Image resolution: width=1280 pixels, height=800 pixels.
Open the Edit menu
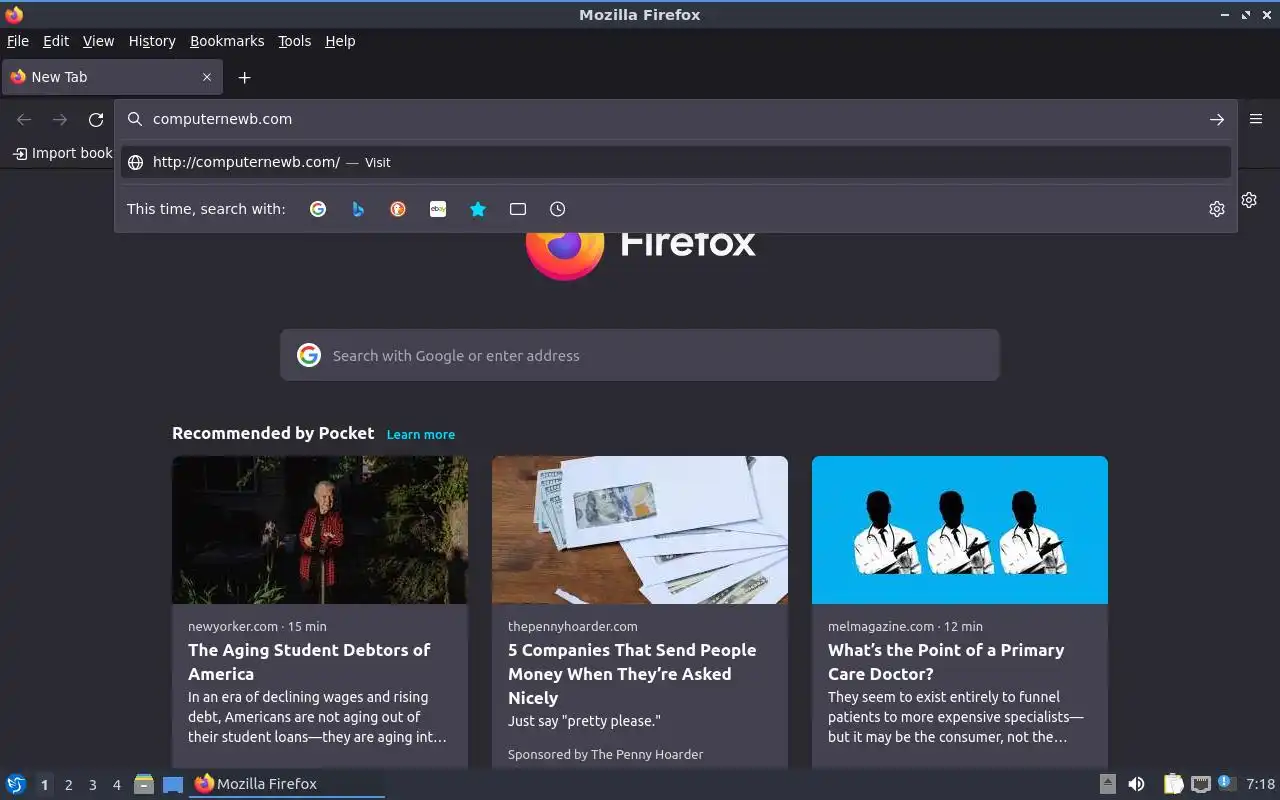[x=56, y=41]
